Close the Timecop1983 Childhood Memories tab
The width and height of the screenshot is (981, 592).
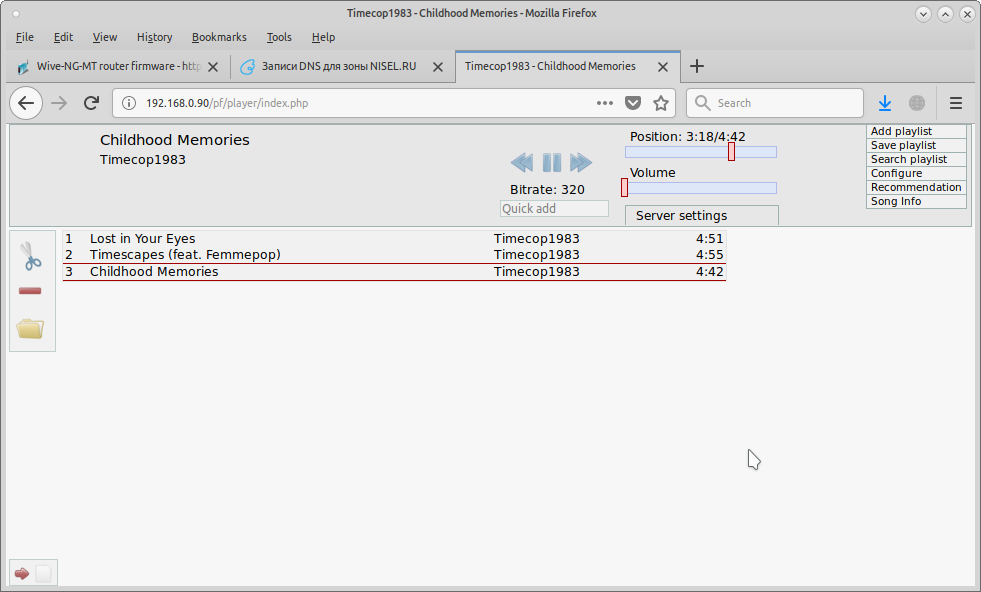[x=663, y=67]
